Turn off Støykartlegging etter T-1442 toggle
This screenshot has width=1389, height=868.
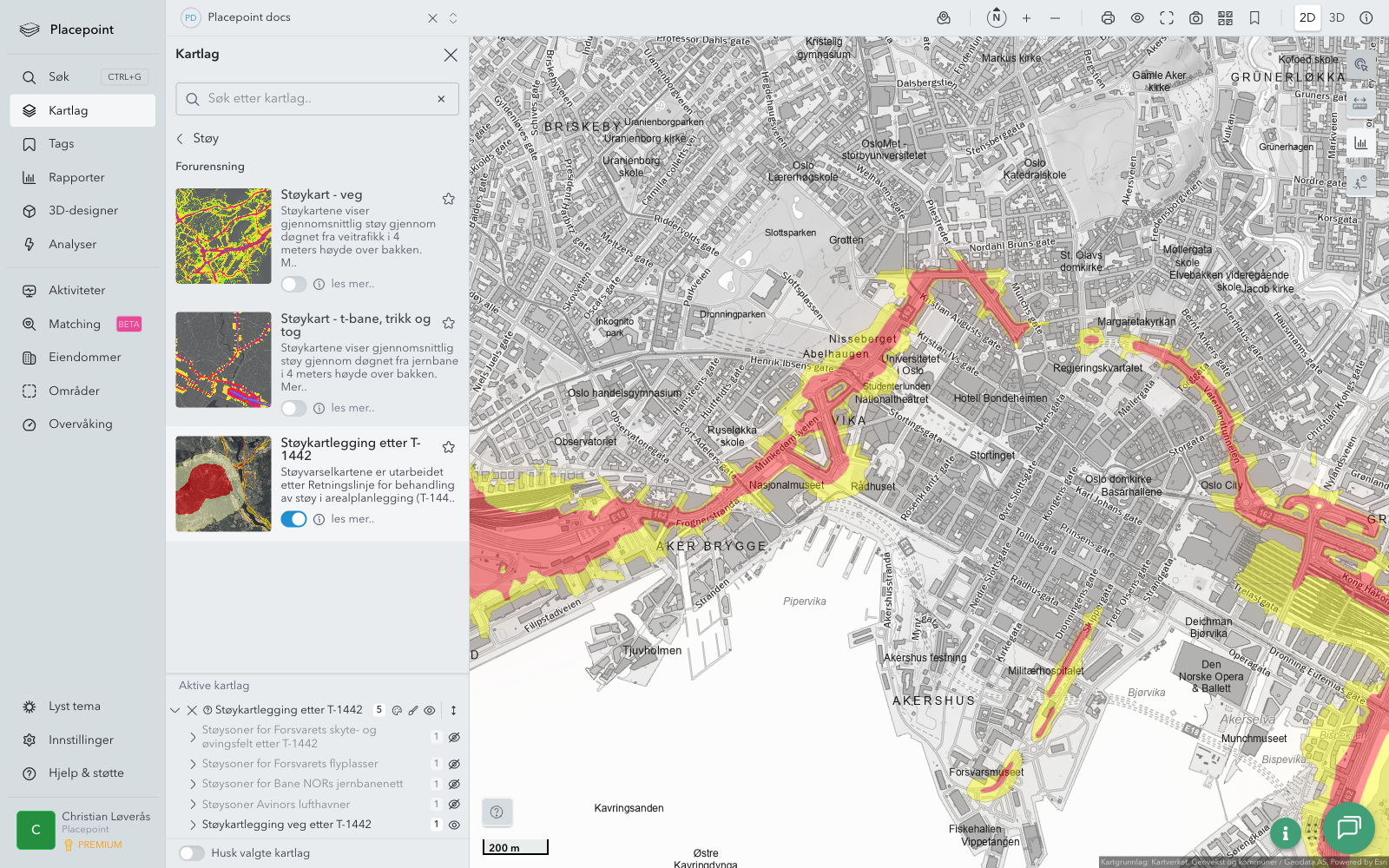[293, 519]
